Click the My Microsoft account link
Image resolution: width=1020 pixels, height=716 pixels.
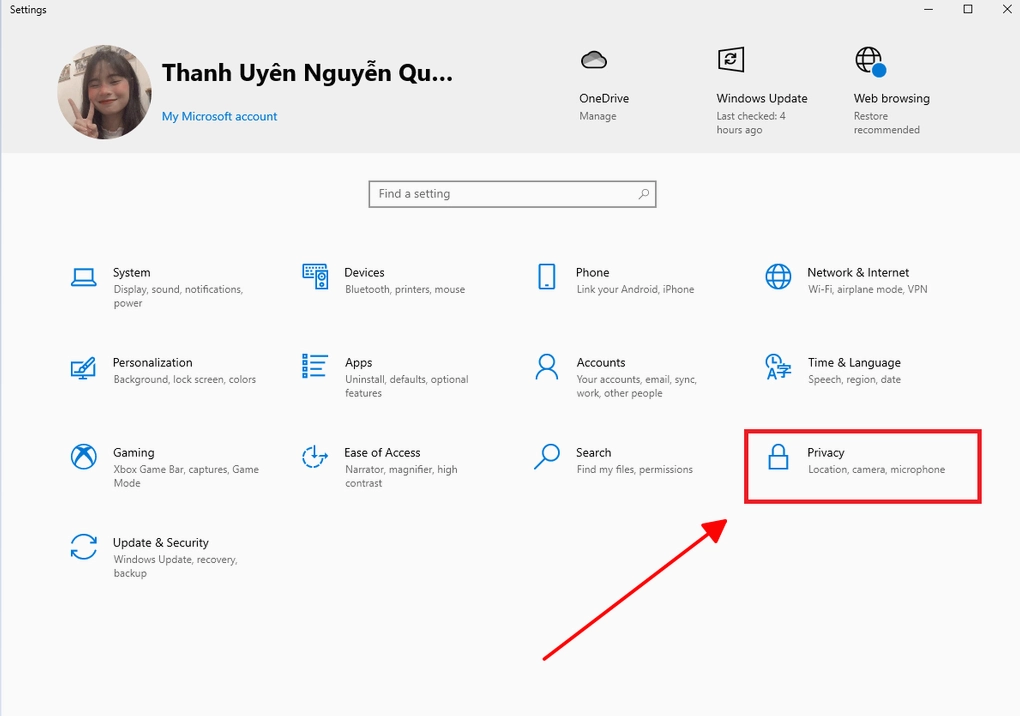(x=219, y=117)
